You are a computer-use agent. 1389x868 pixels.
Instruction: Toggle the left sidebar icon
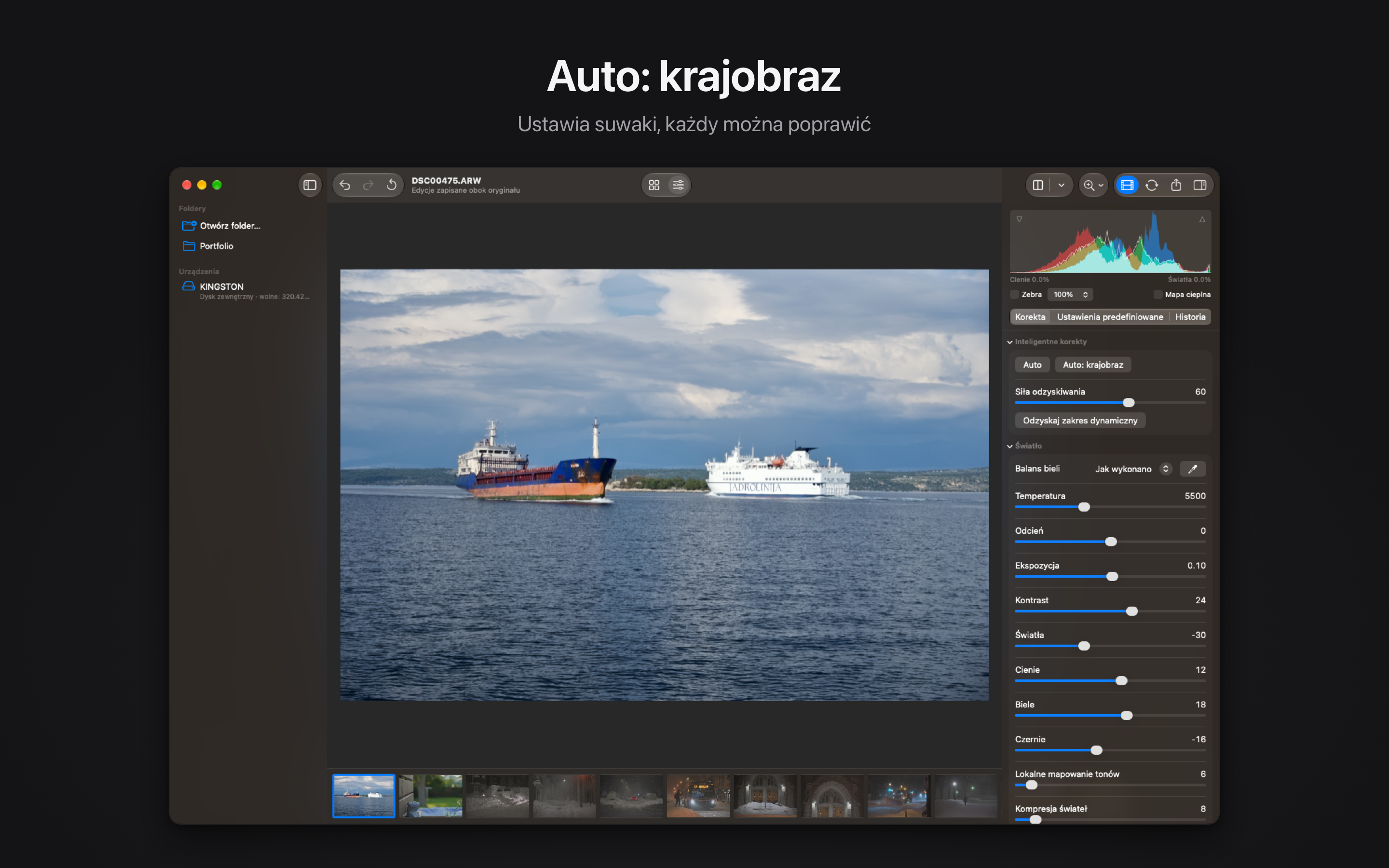pyautogui.click(x=310, y=185)
